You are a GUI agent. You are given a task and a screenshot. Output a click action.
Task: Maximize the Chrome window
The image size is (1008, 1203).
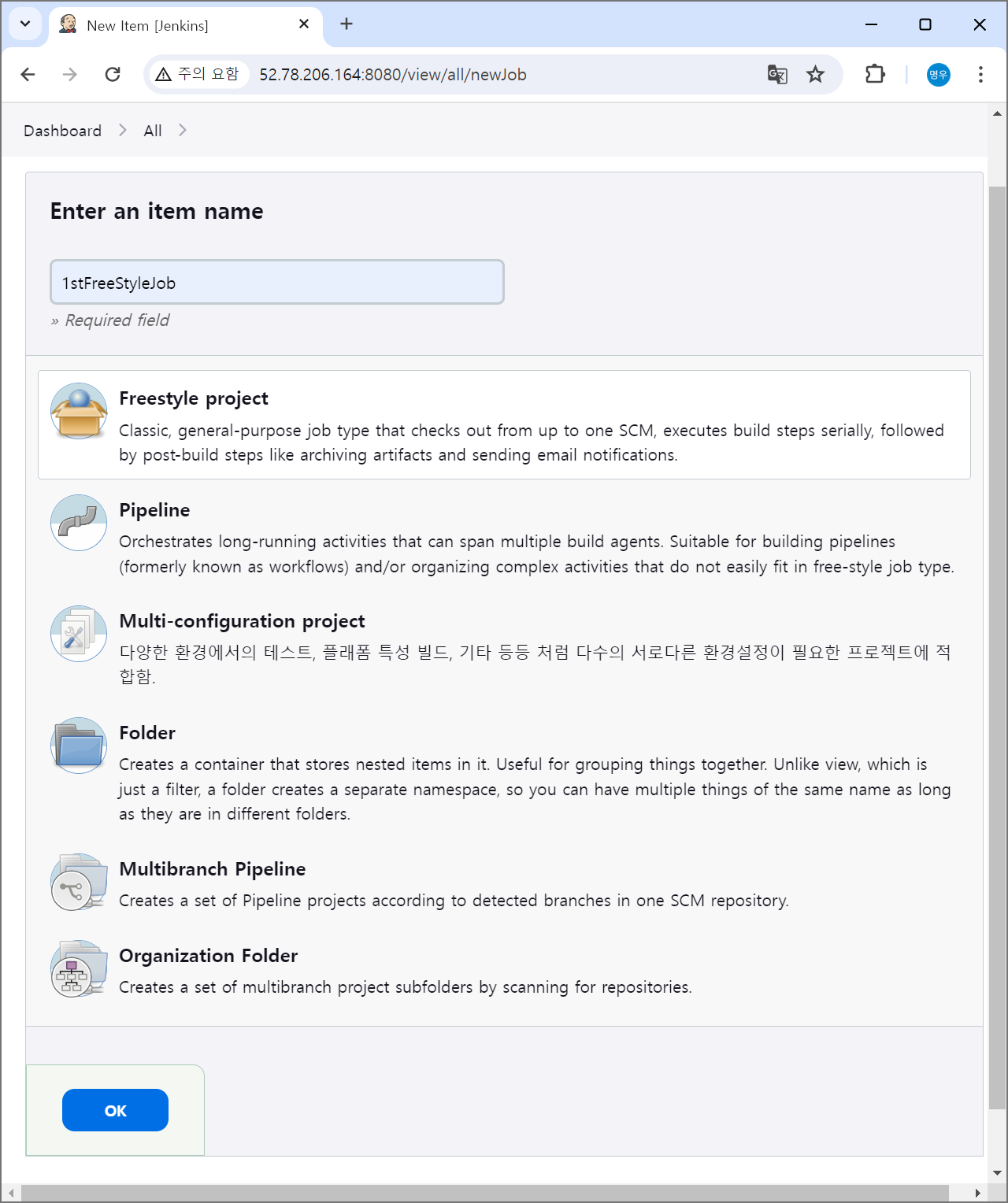(x=925, y=24)
